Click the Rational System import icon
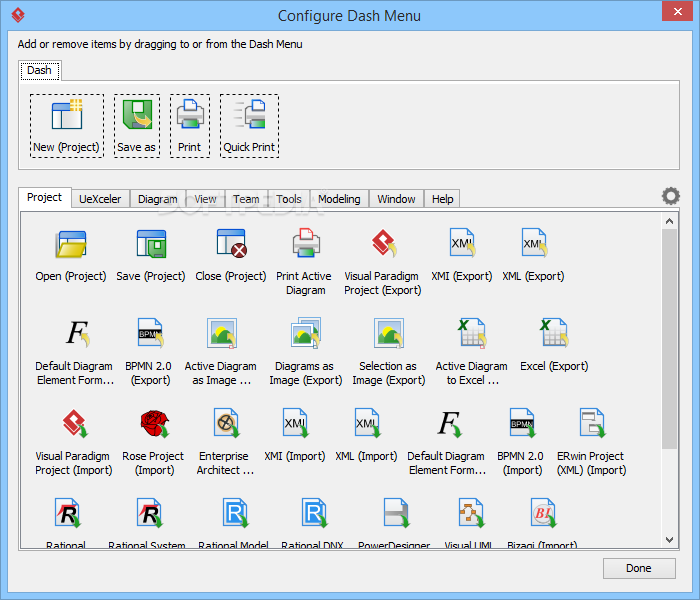Image resolution: width=700 pixels, height=600 pixels. click(150, 513)
